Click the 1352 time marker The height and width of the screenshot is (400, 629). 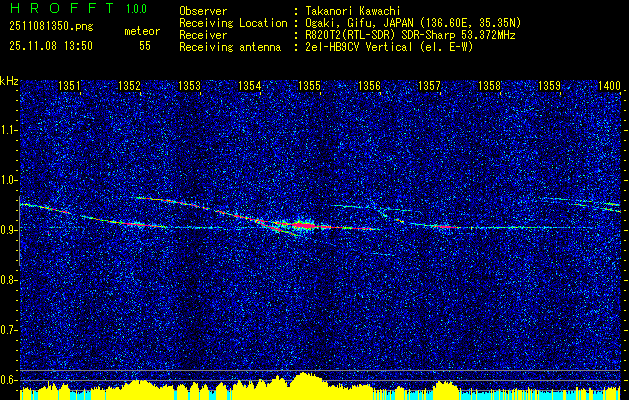tap(129, 85)
